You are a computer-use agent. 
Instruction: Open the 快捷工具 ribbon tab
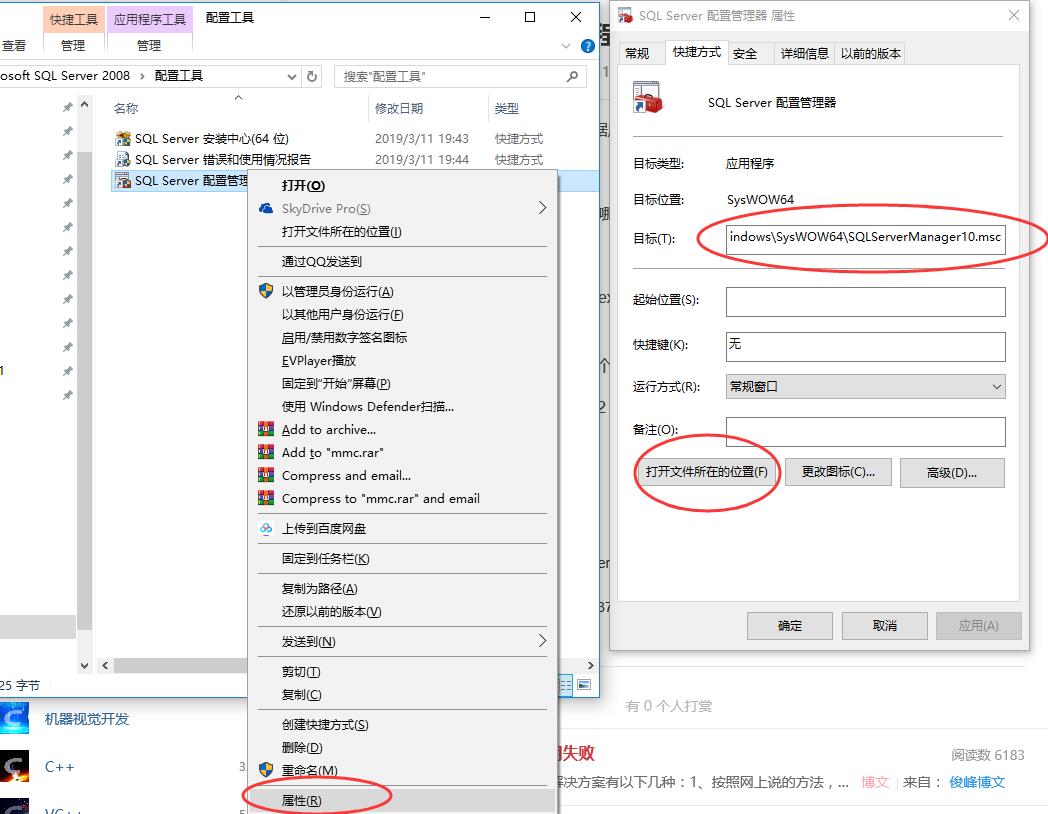[74, 19]
